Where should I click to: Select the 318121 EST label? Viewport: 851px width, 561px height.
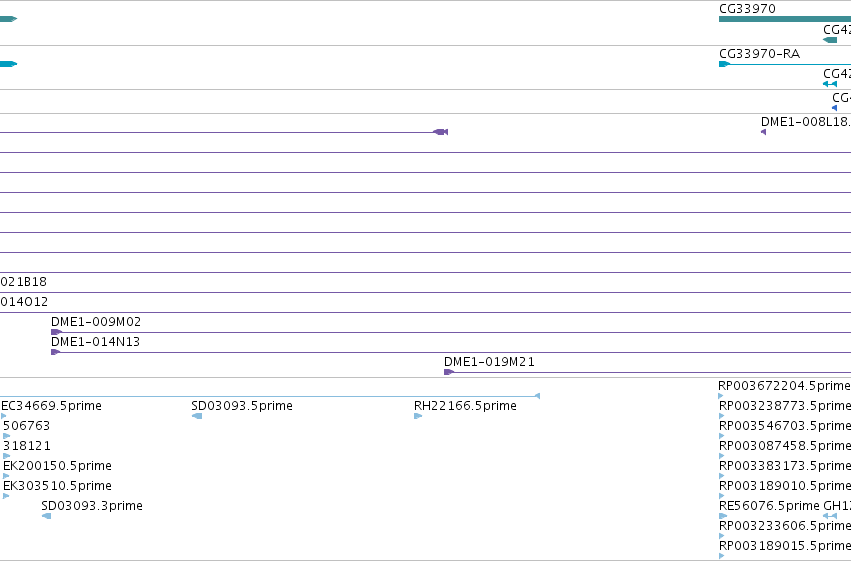(x=27, y=446)
